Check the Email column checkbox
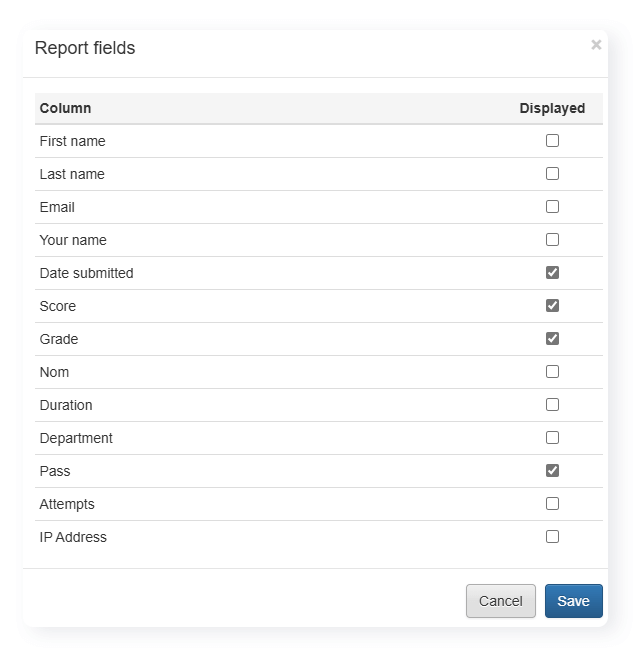Image resolution: width=635 pixels, height=661 pixels. pyautogui.click(x=552, y=207)
